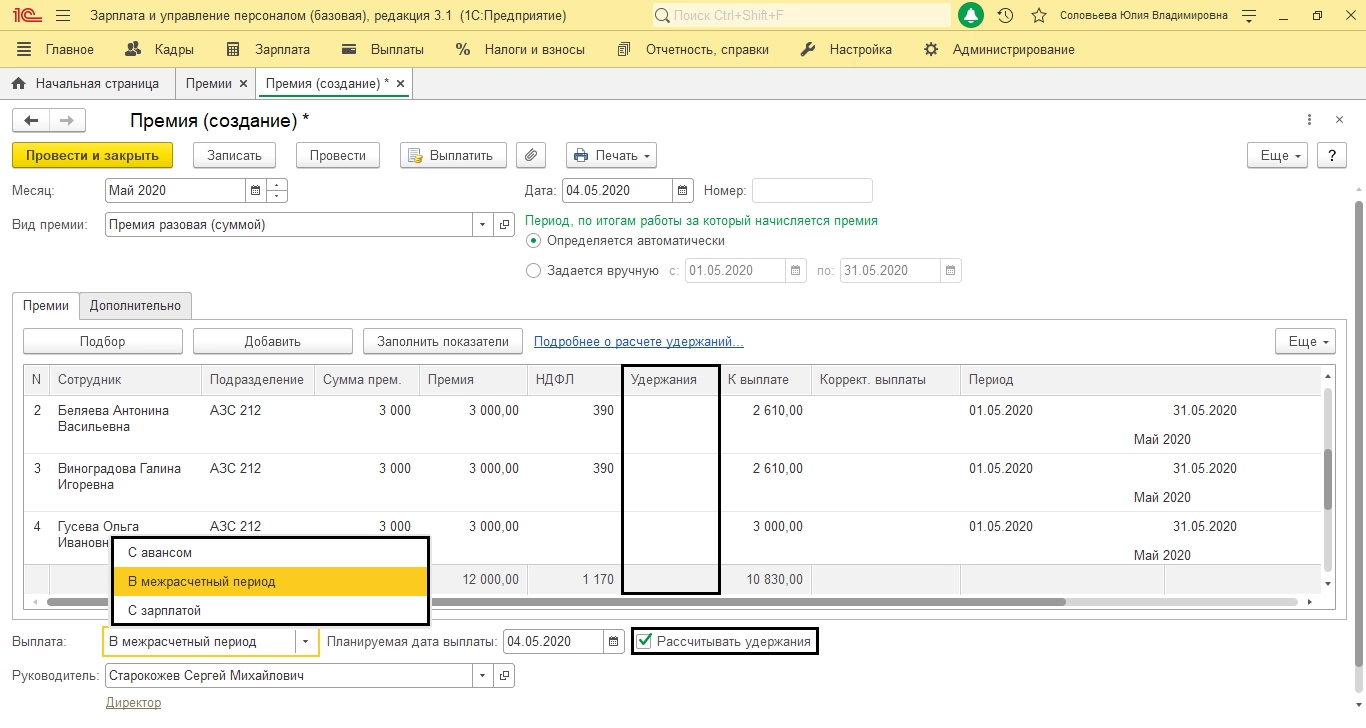Click the Номер input field
This screenshot has width=1366, height=728.
click(812, 190)
